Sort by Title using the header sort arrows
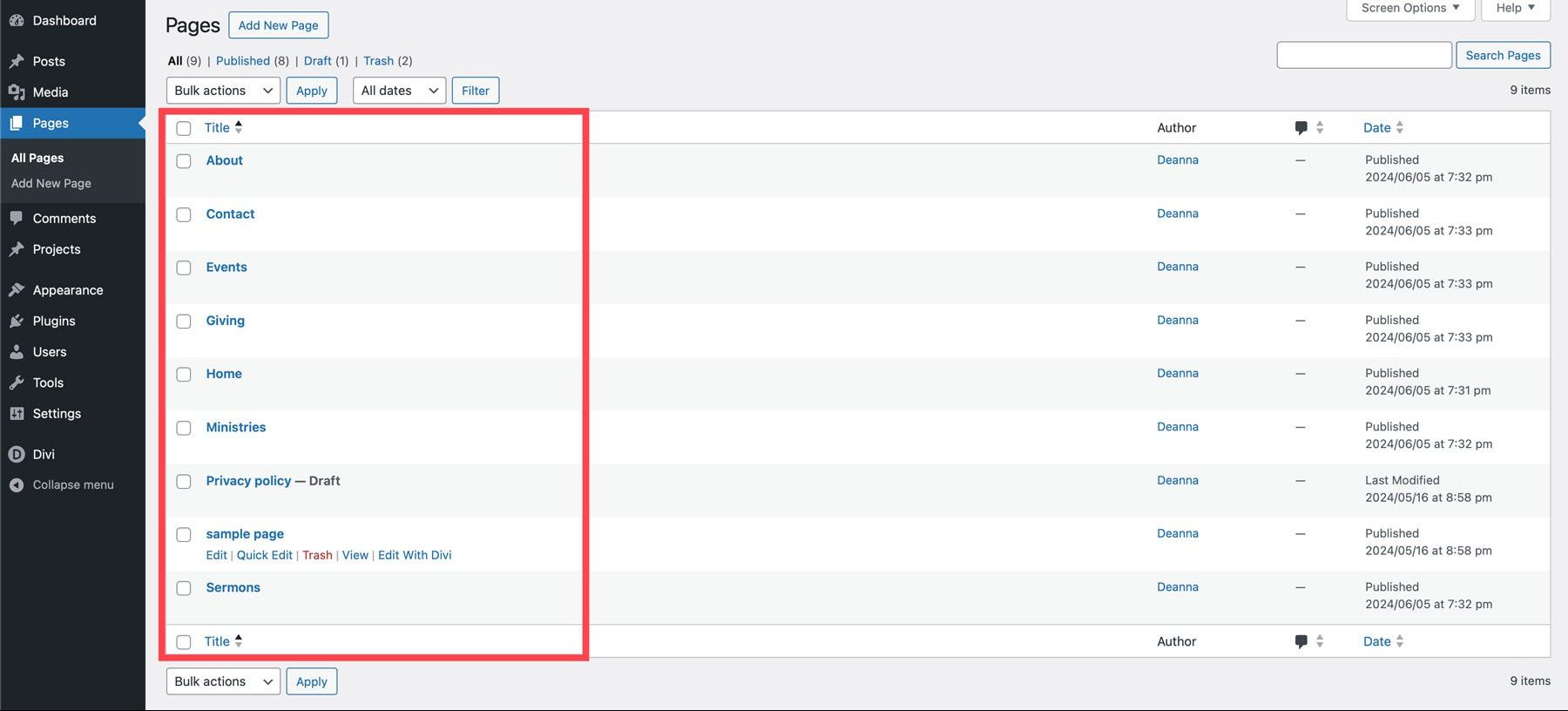The image size is (1568, 711). (239, 127)
